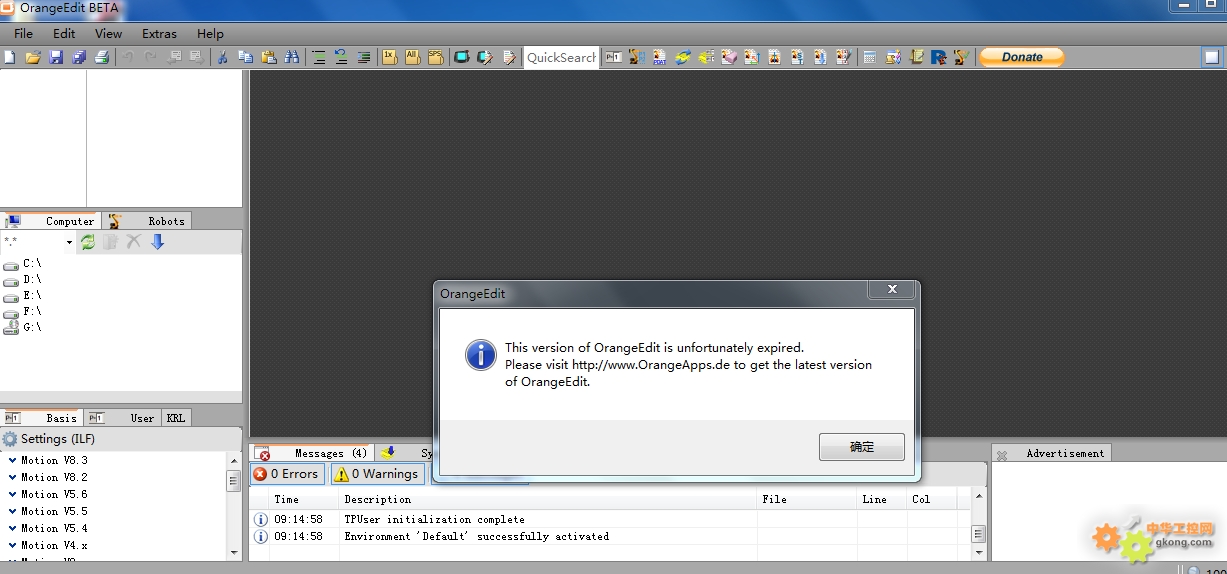The width and height of the screenshot is (1227, 574).
Task: Click the teal monitor toolbar icon
Action: point(462,57)
